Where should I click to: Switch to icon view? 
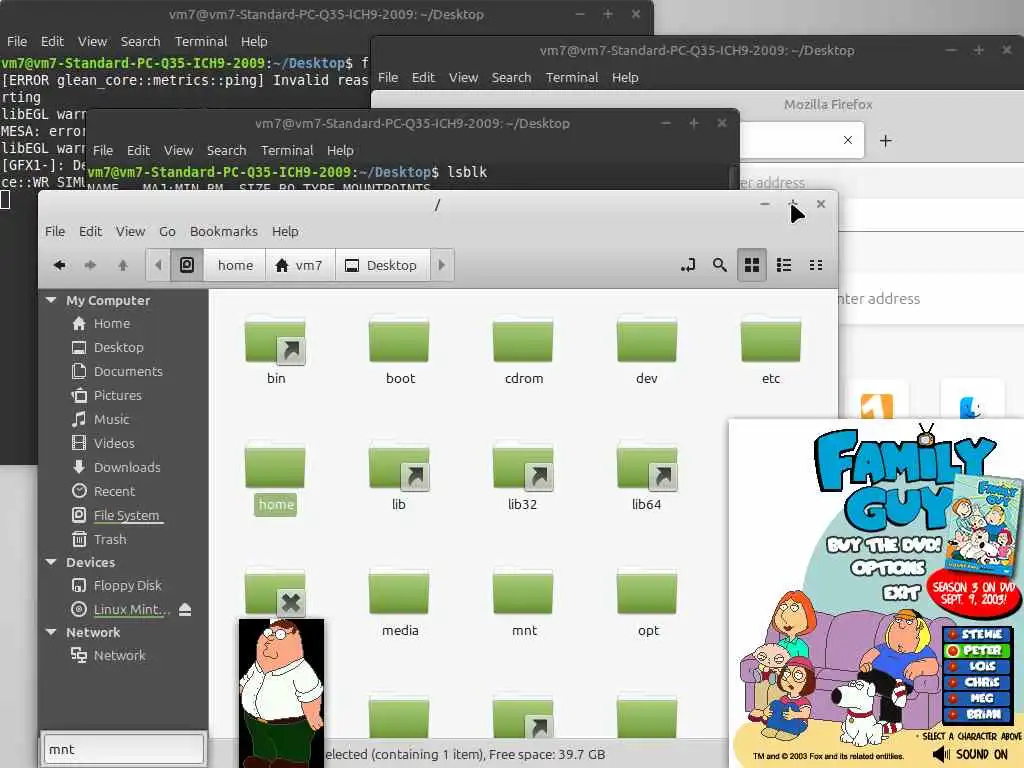(x=752, y=265)
